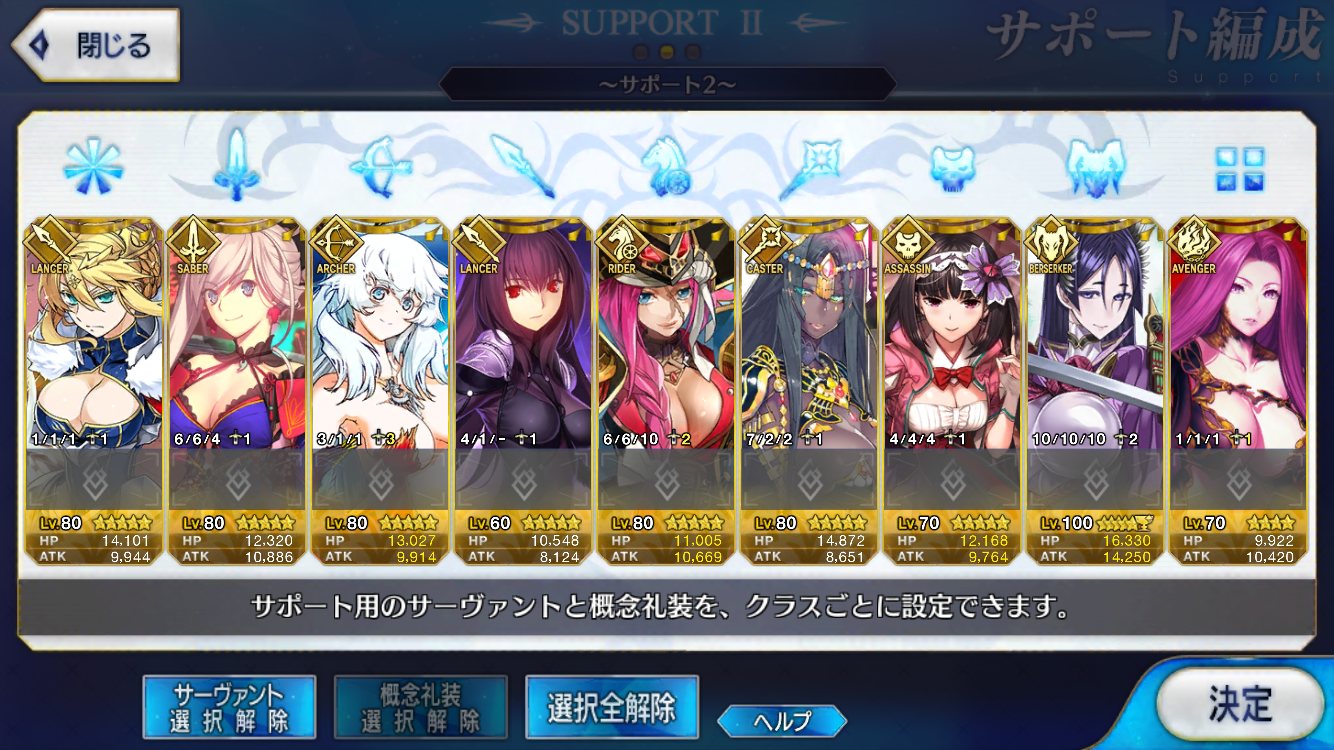Select the Caster staff class icon
Viewport: 1334px width, 750px height.
810,166
